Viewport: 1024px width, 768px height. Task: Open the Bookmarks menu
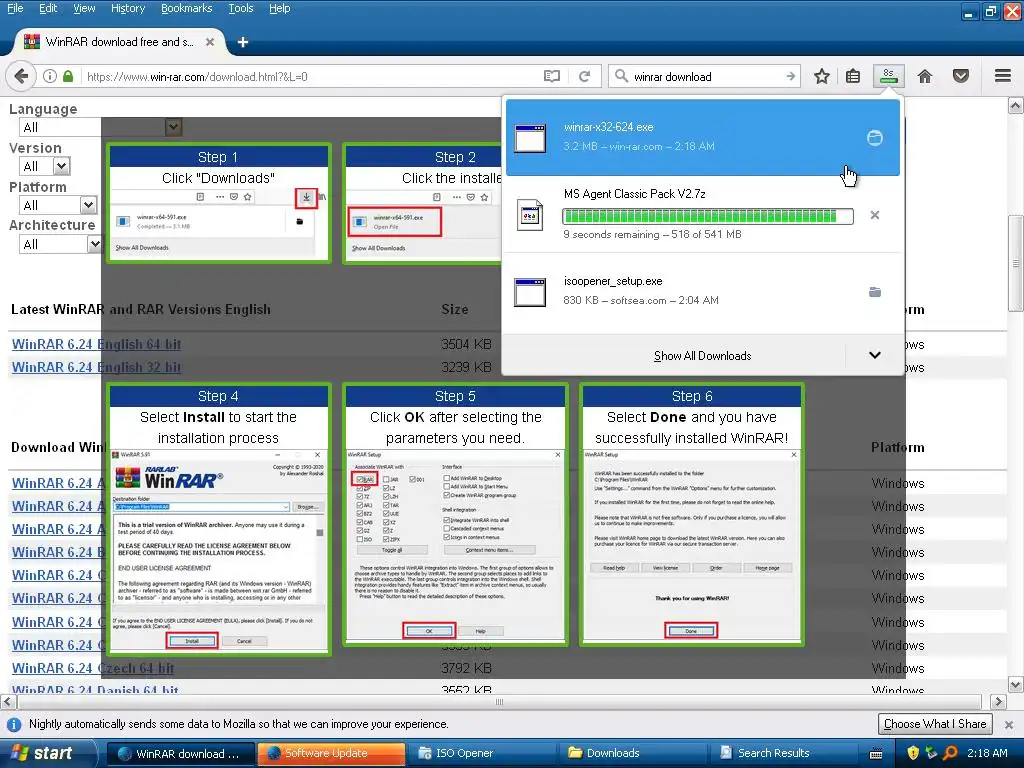point(187,8)
